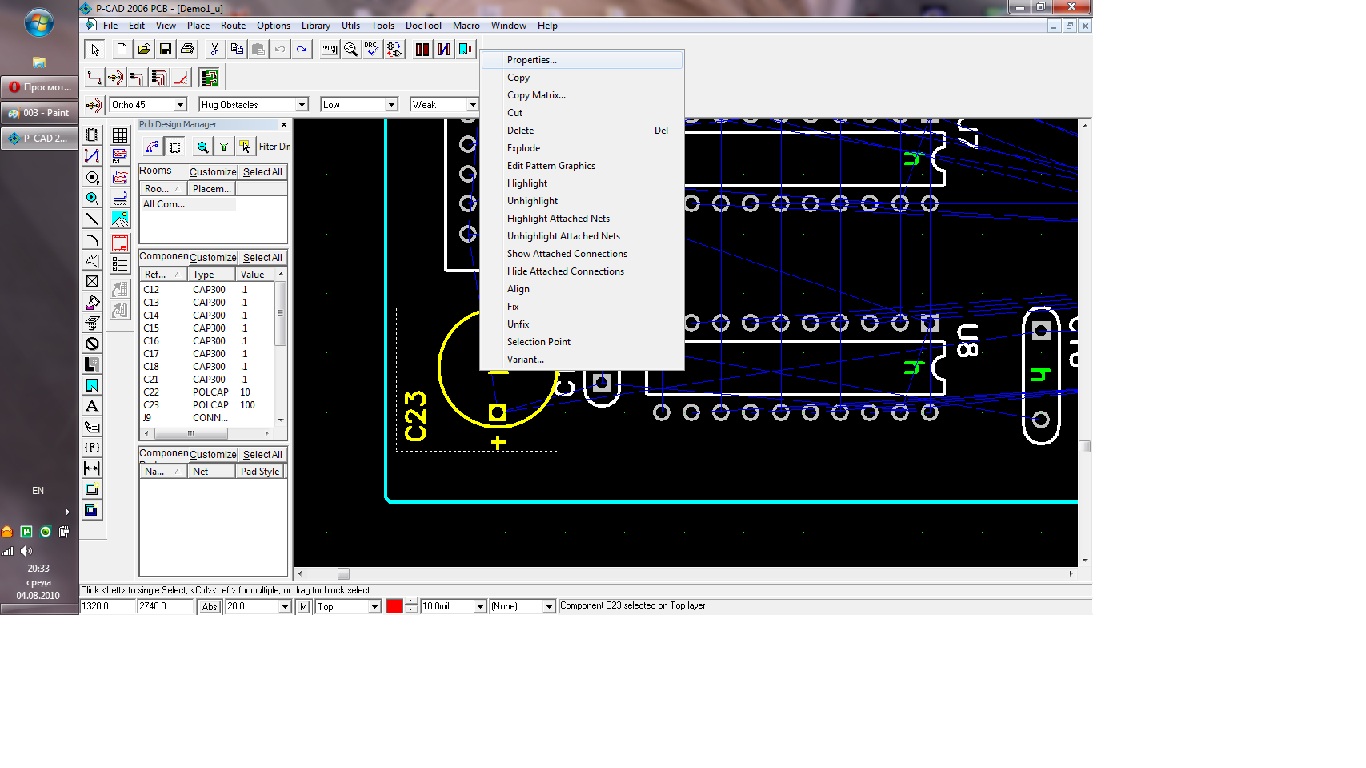Screen dimensions: 1366x768
Task: Select the Place Keepout tool
Action: (x=92, y=343)
